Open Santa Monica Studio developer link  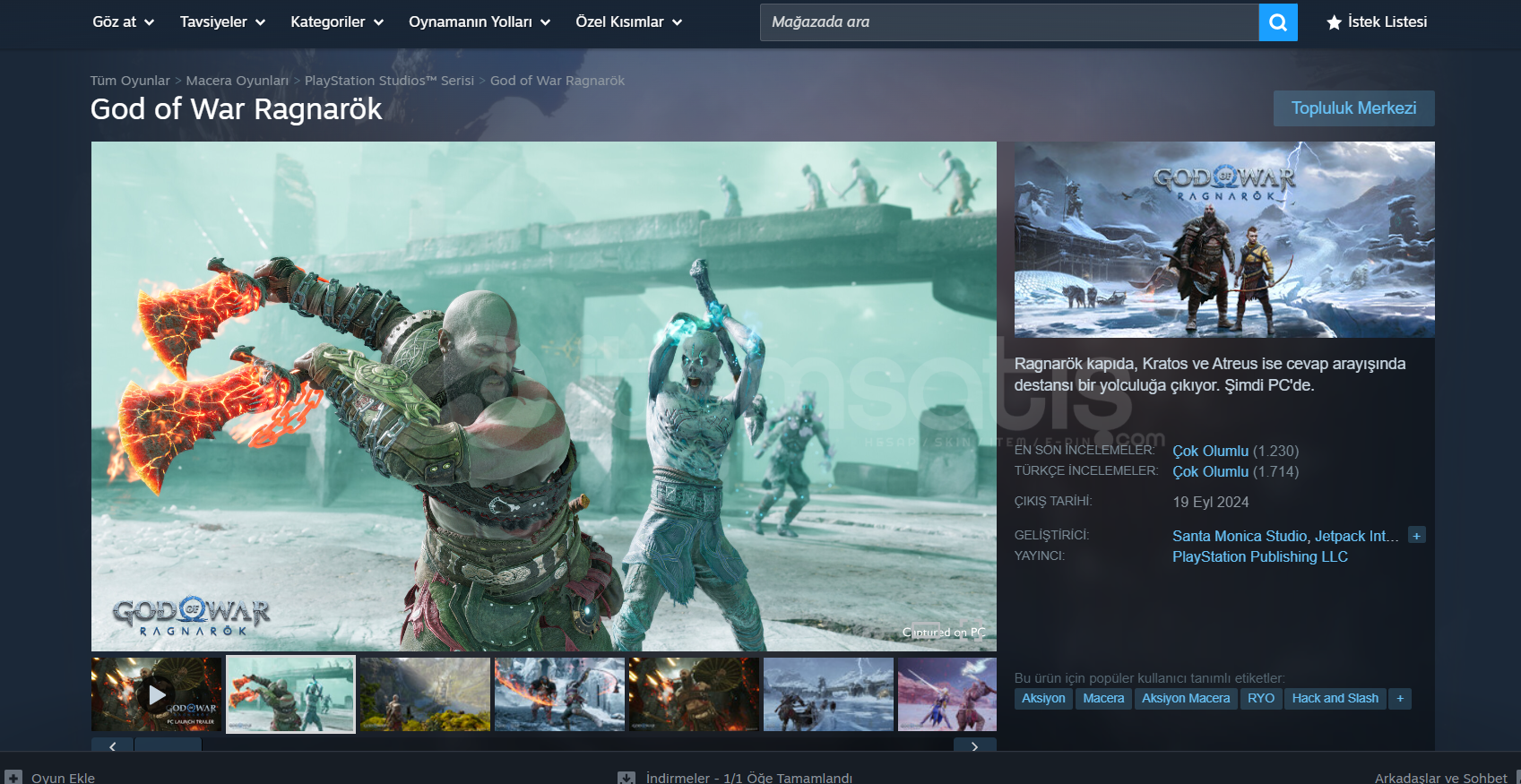[x=1240, y=537]
